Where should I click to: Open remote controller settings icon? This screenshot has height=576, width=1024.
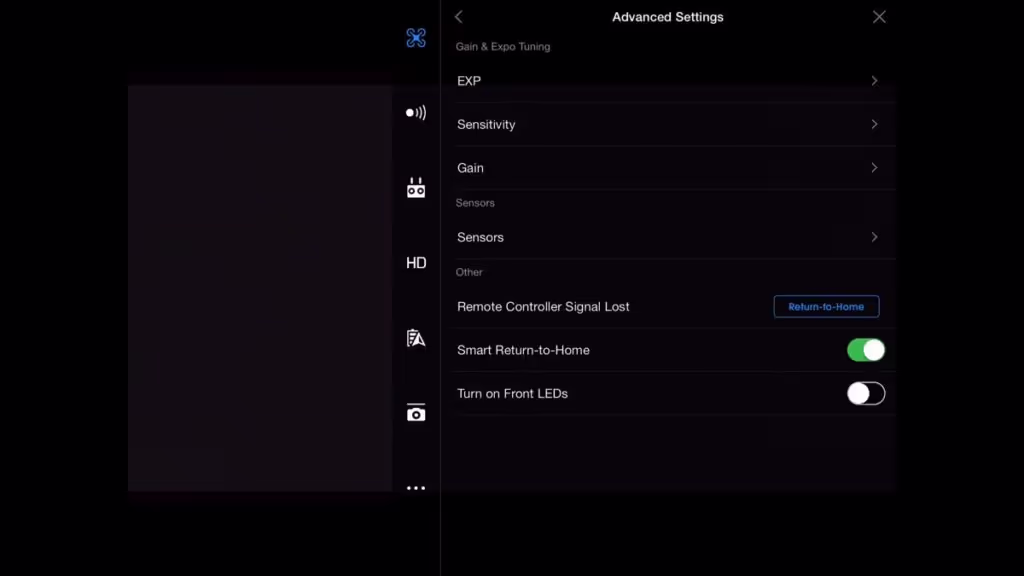click(x=416, y=188)
